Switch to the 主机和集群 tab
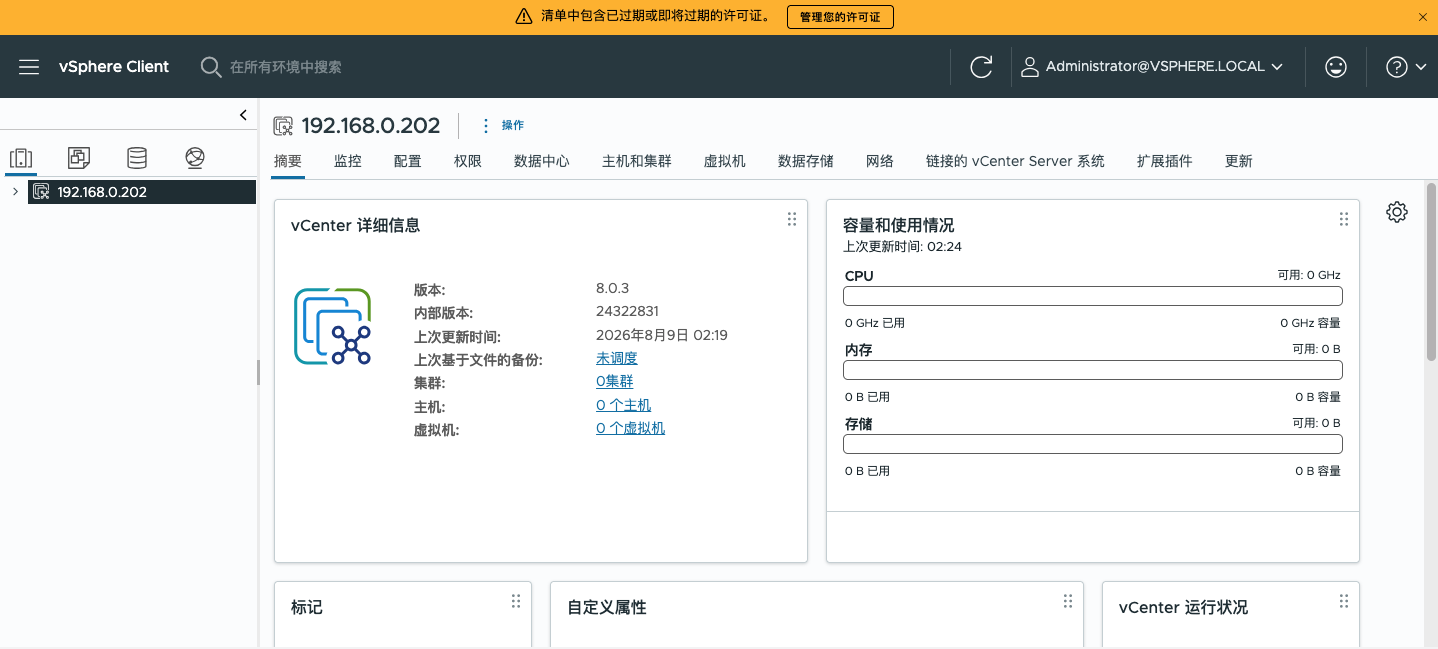The width and height of the screenshot is (1438, 649). 637,161
